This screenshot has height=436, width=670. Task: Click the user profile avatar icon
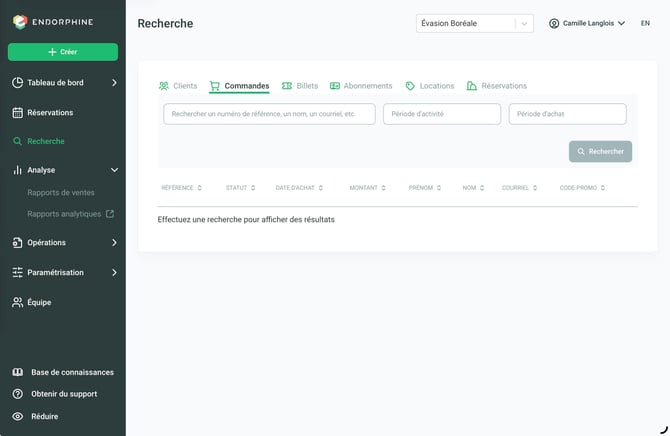click(554, 24)
